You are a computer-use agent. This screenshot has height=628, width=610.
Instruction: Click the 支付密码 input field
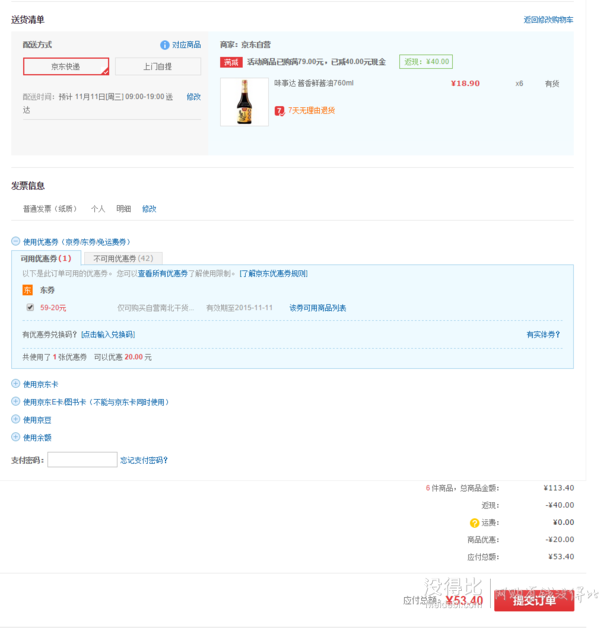coord(83,460)
